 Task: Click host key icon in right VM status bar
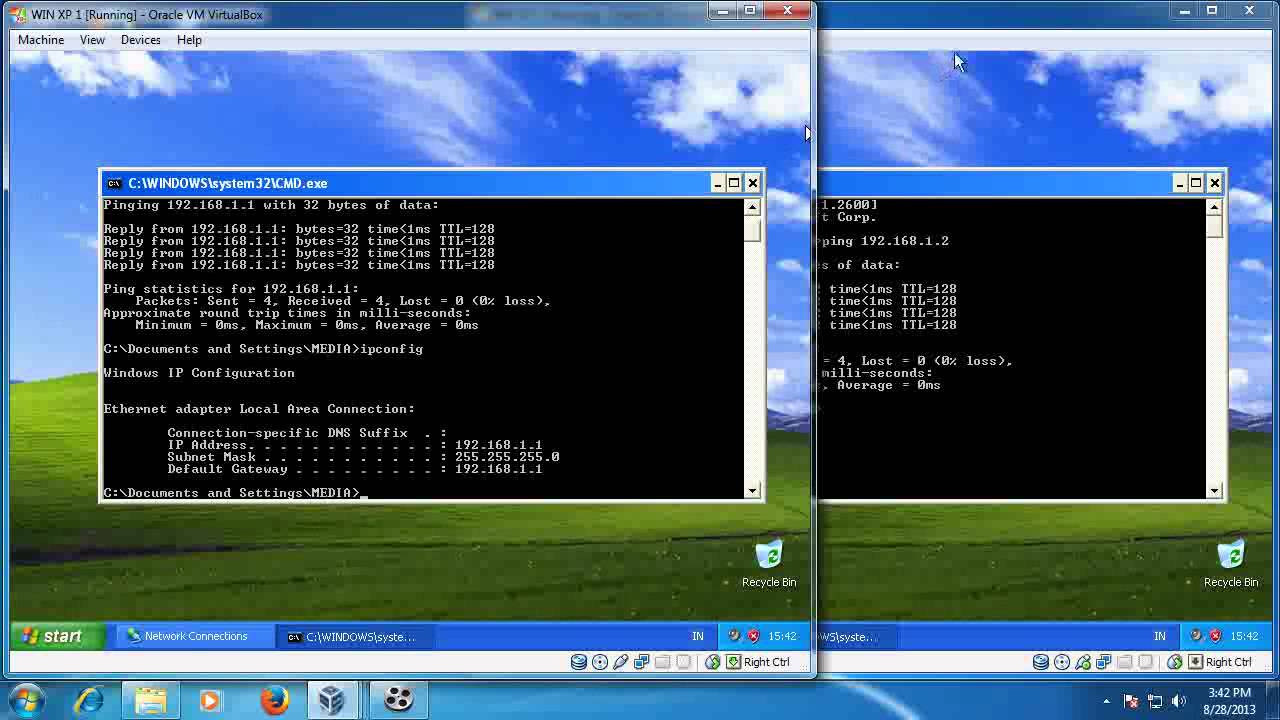click(1195, 662)
